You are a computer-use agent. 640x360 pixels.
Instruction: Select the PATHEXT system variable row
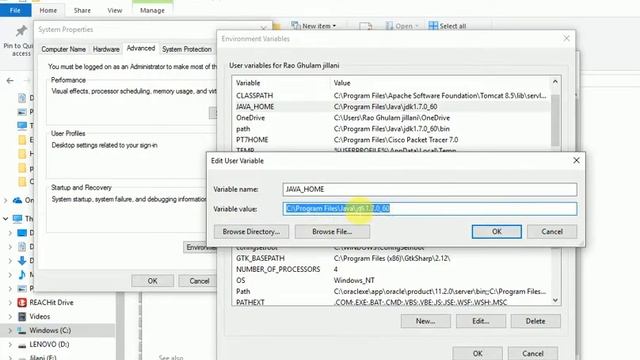[392, 302]
